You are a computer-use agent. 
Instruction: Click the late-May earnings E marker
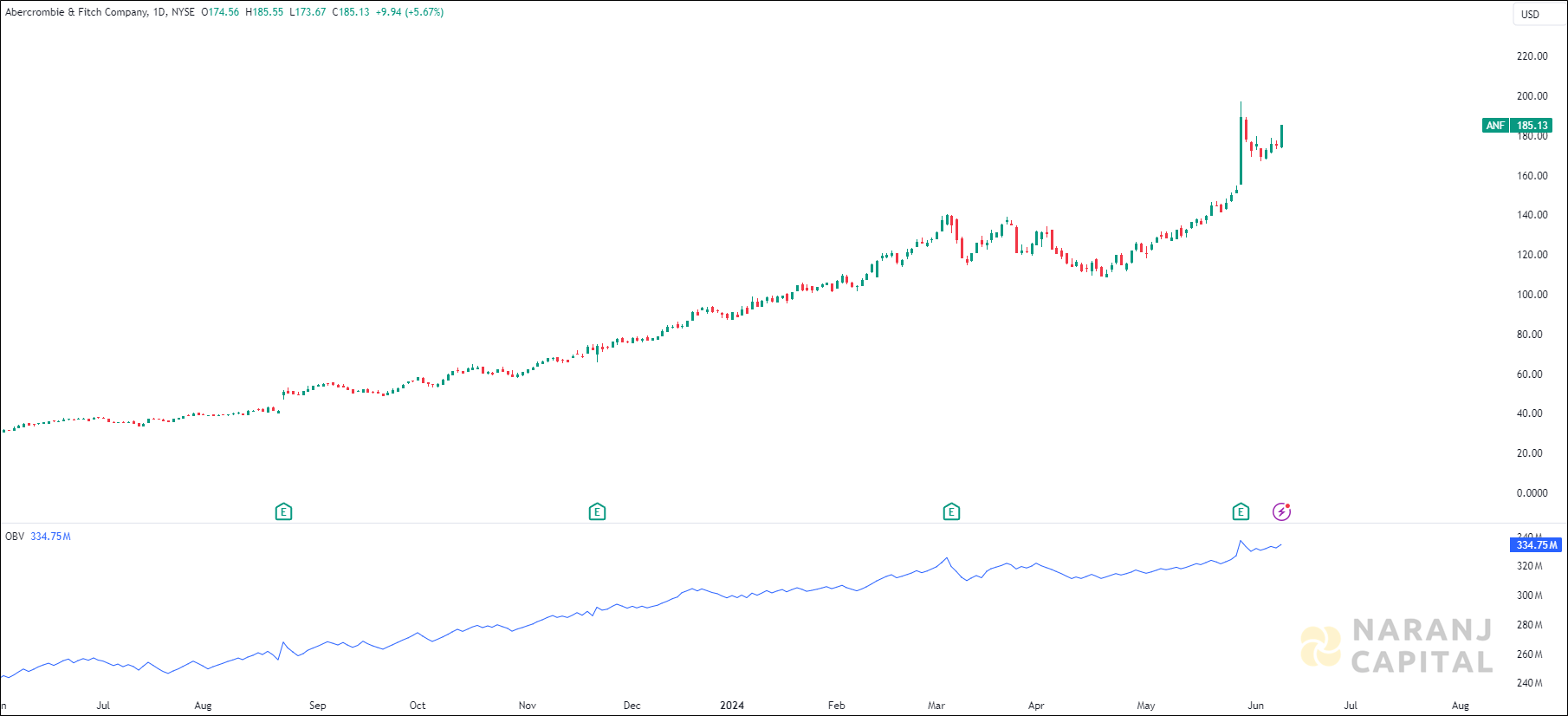tap(1241, 512)
